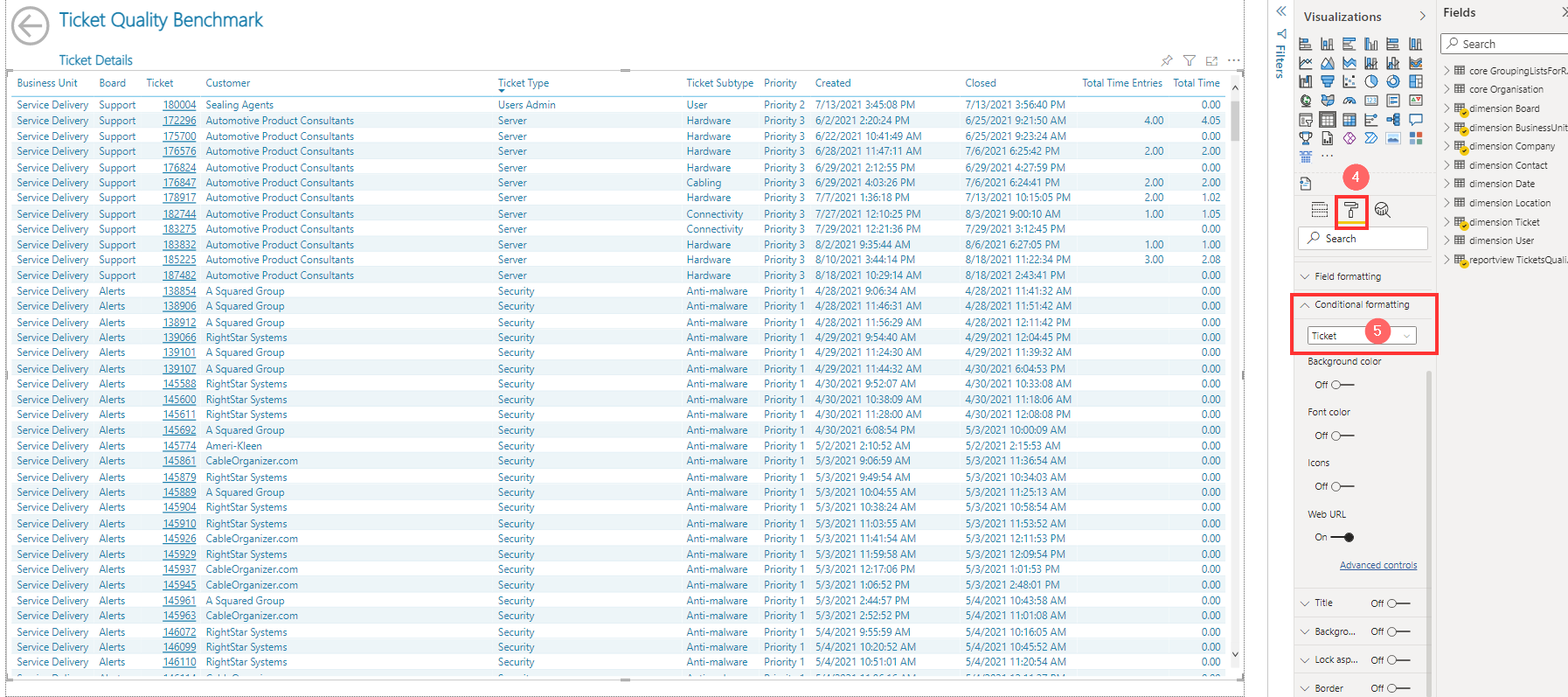Image resolution: width=1568 pixels, height=697 pixels.
Task: Open Advanced controls link
Action: [1378, 565]
